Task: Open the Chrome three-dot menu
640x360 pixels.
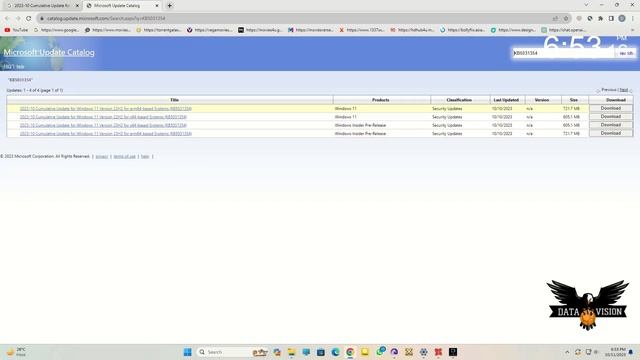Action: pos(633,18)
